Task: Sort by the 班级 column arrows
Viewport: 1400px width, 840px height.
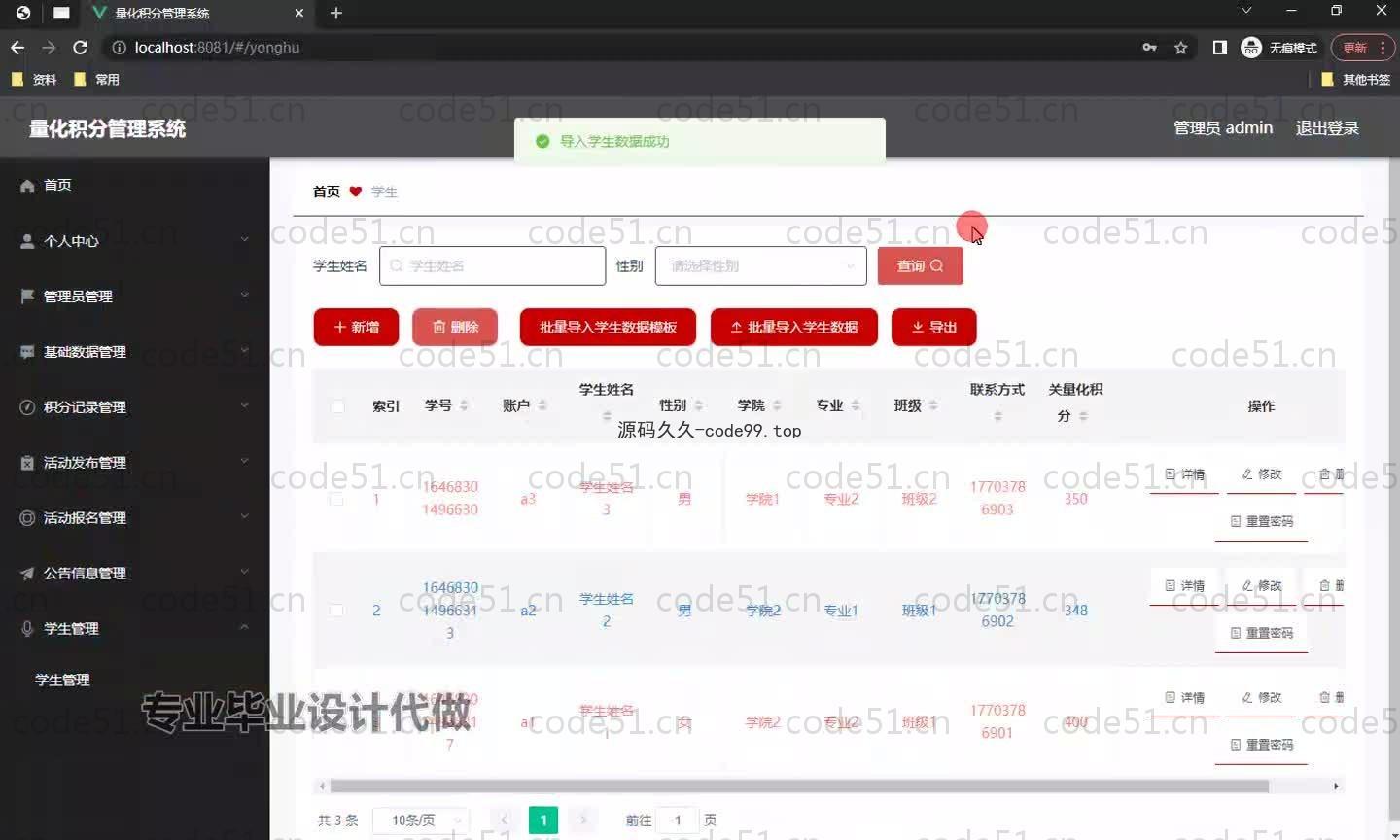Action: tap(933, 405)
